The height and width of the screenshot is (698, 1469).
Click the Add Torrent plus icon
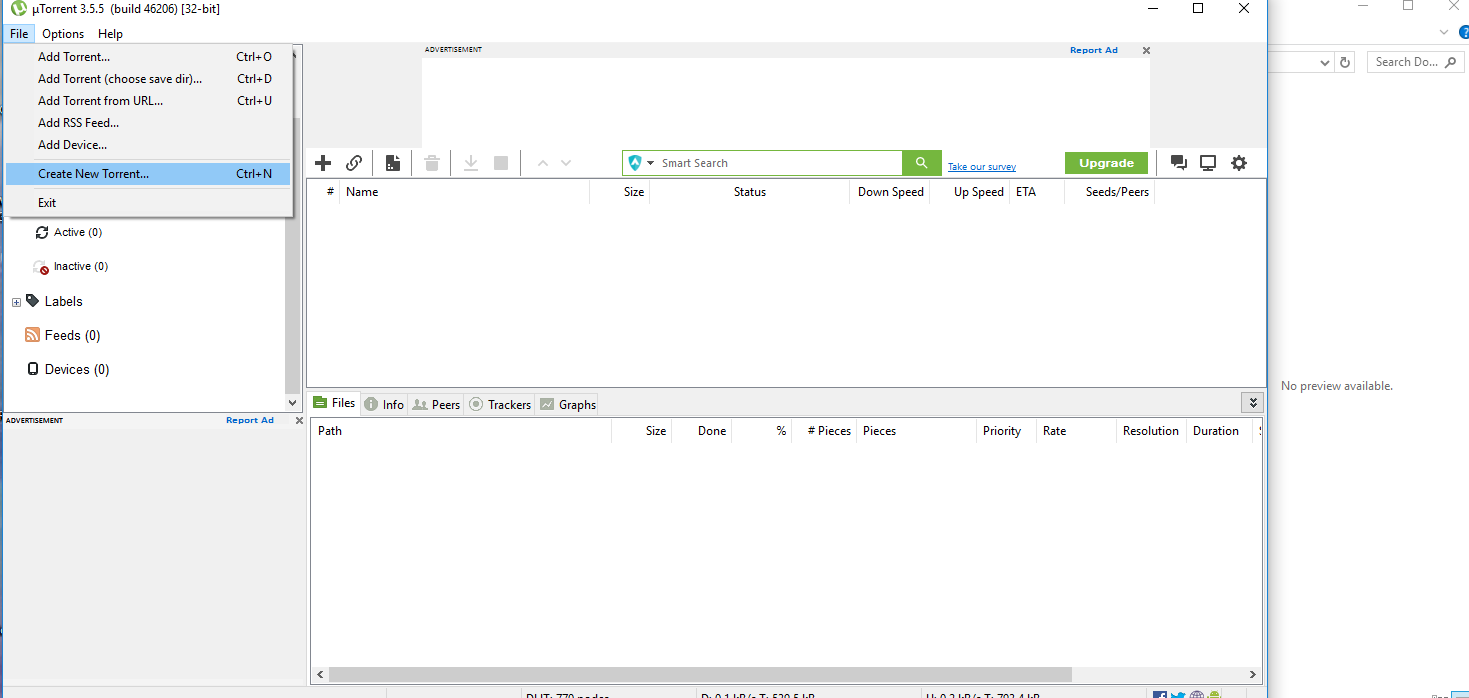coord(322,162)
